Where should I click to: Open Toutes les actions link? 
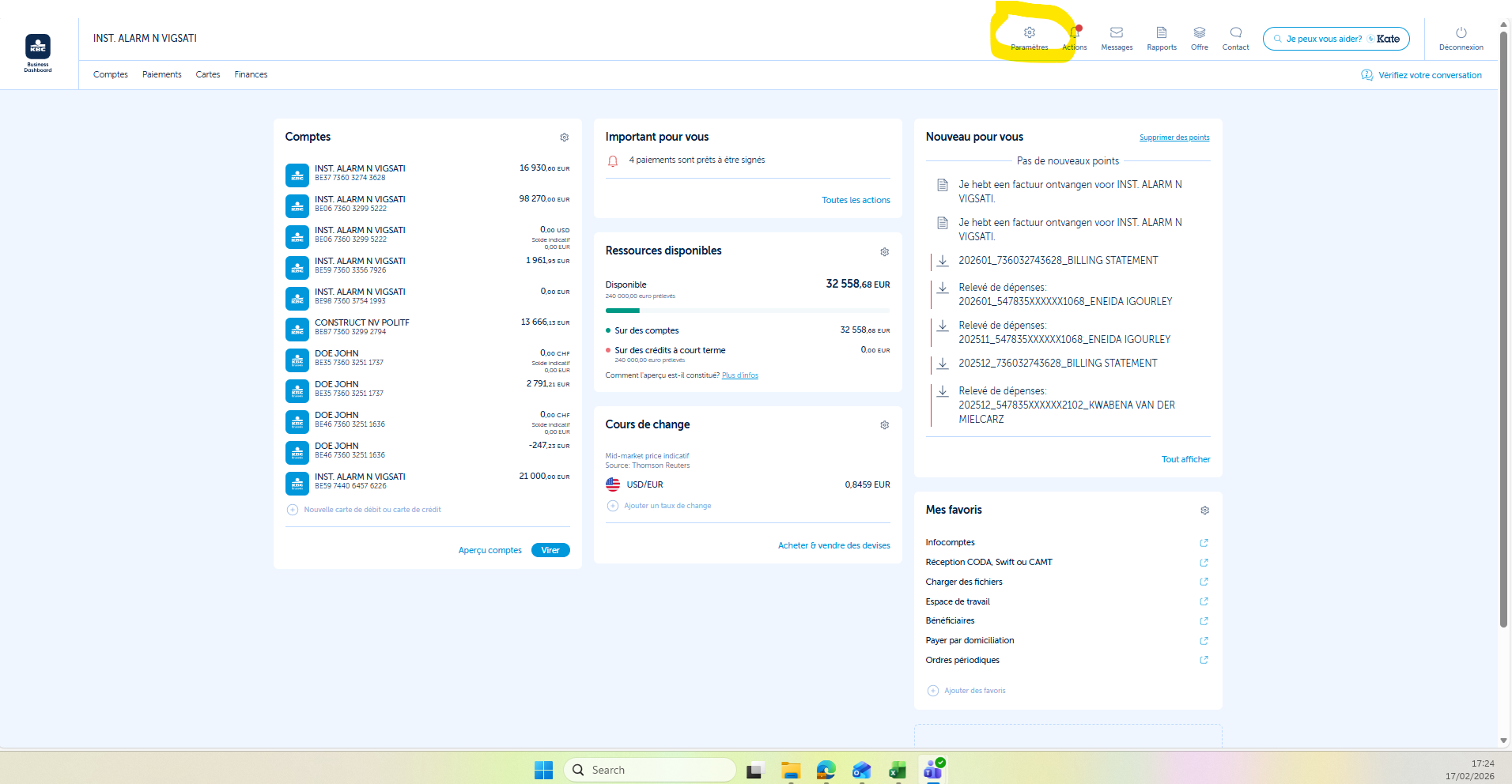point(856,200)
